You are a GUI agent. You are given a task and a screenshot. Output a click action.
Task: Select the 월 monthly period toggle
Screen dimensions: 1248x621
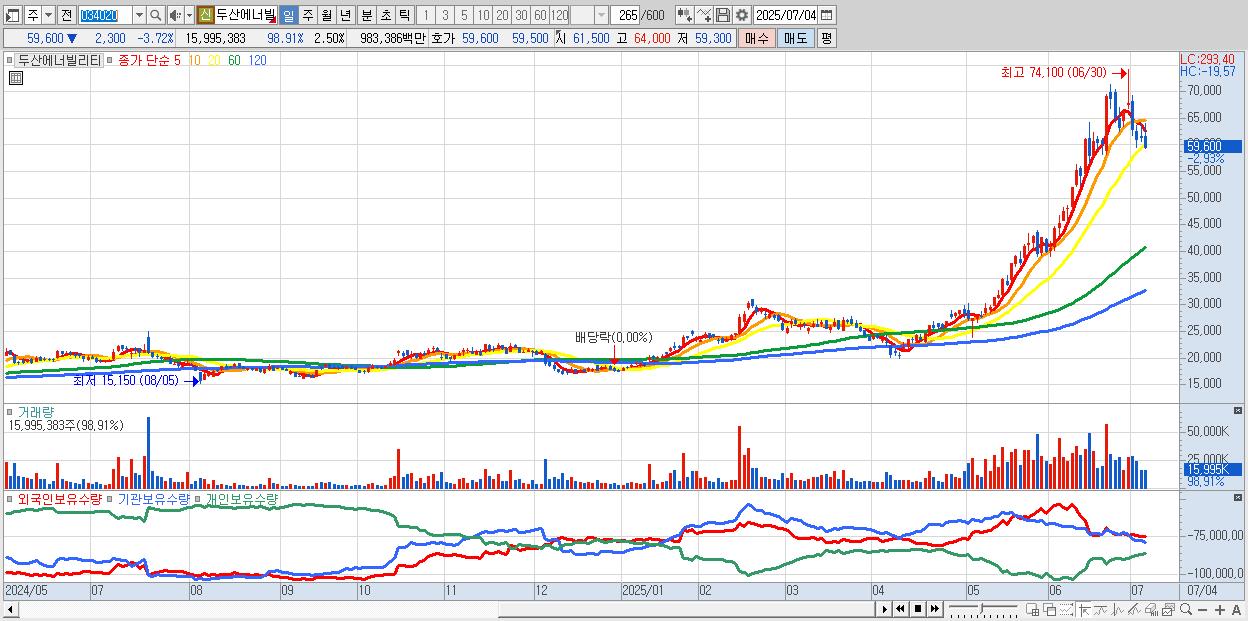point(326,15)
